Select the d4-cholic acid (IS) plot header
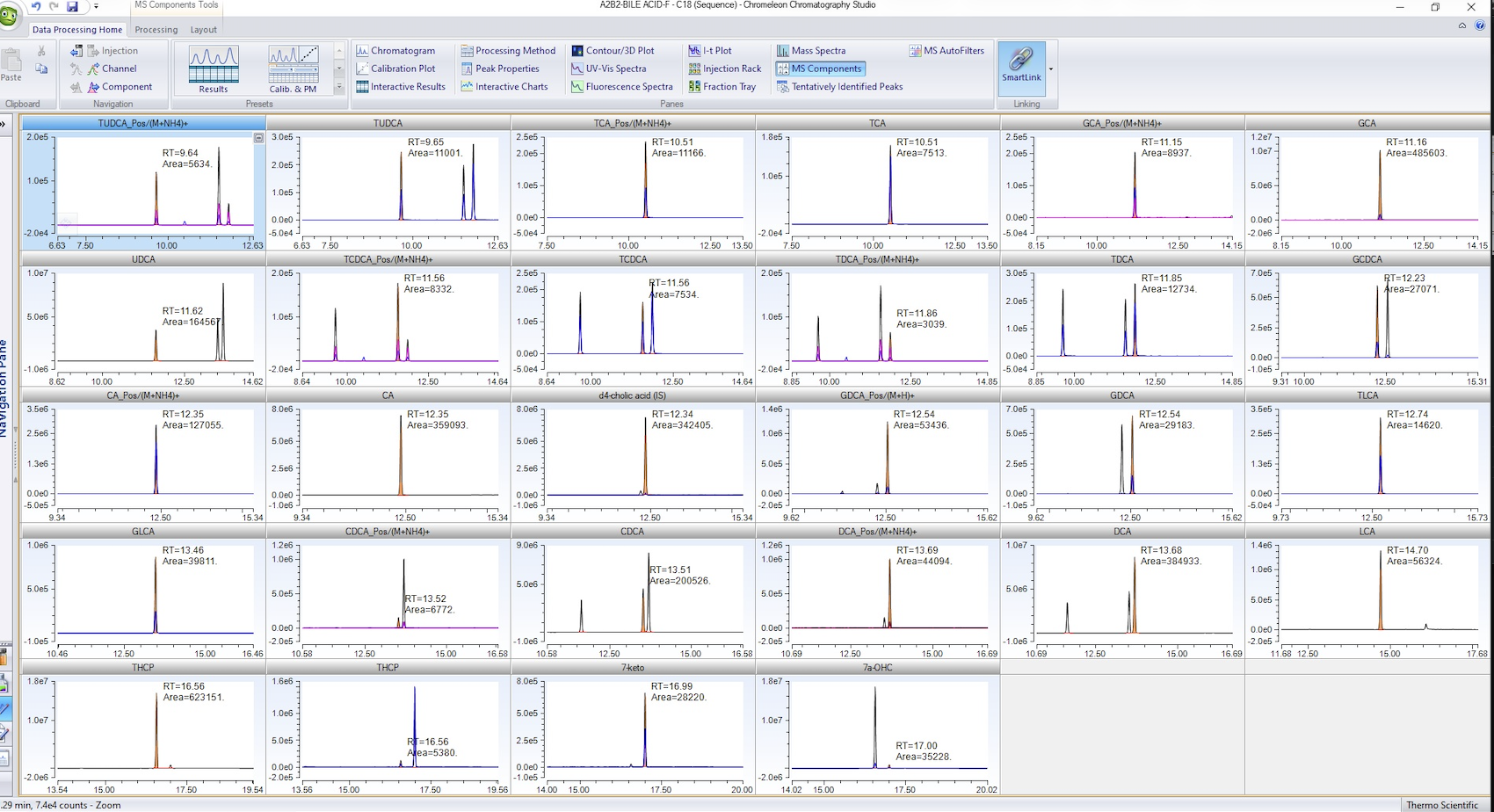Screen dimensions: 1494x812 632,395
